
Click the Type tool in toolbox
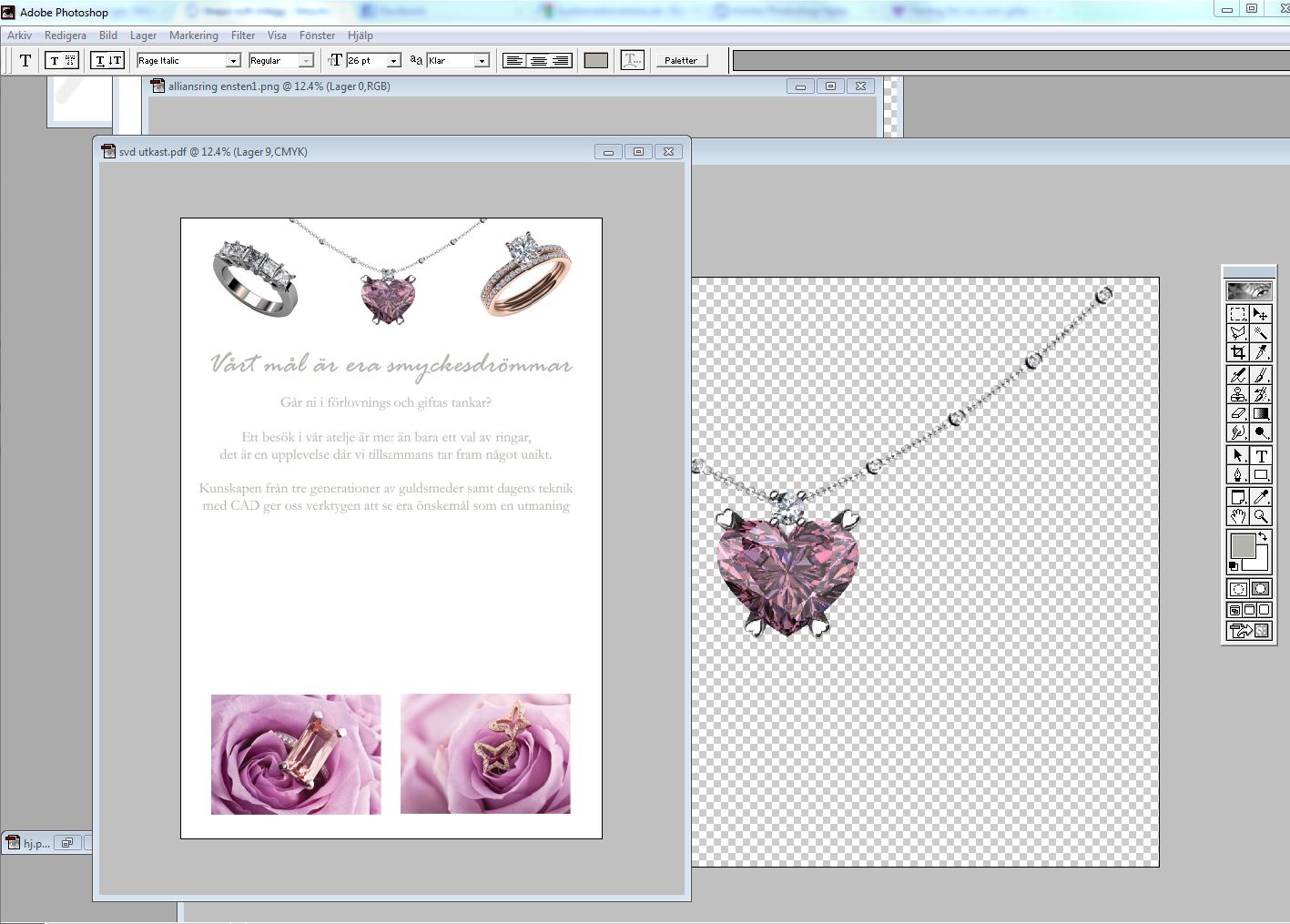tap(1261, 455)
